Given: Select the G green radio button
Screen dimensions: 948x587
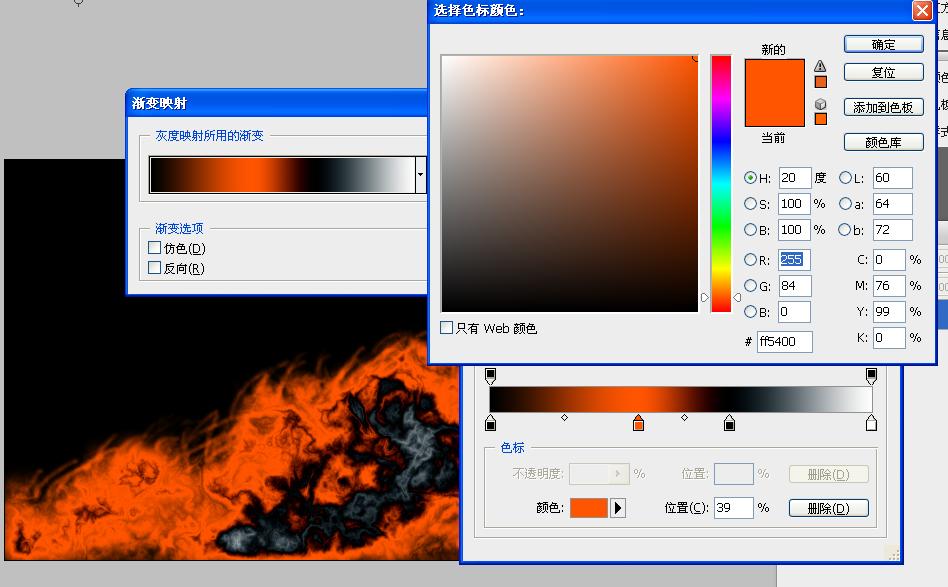Looking at the screenshot, I should pos(750,285).
